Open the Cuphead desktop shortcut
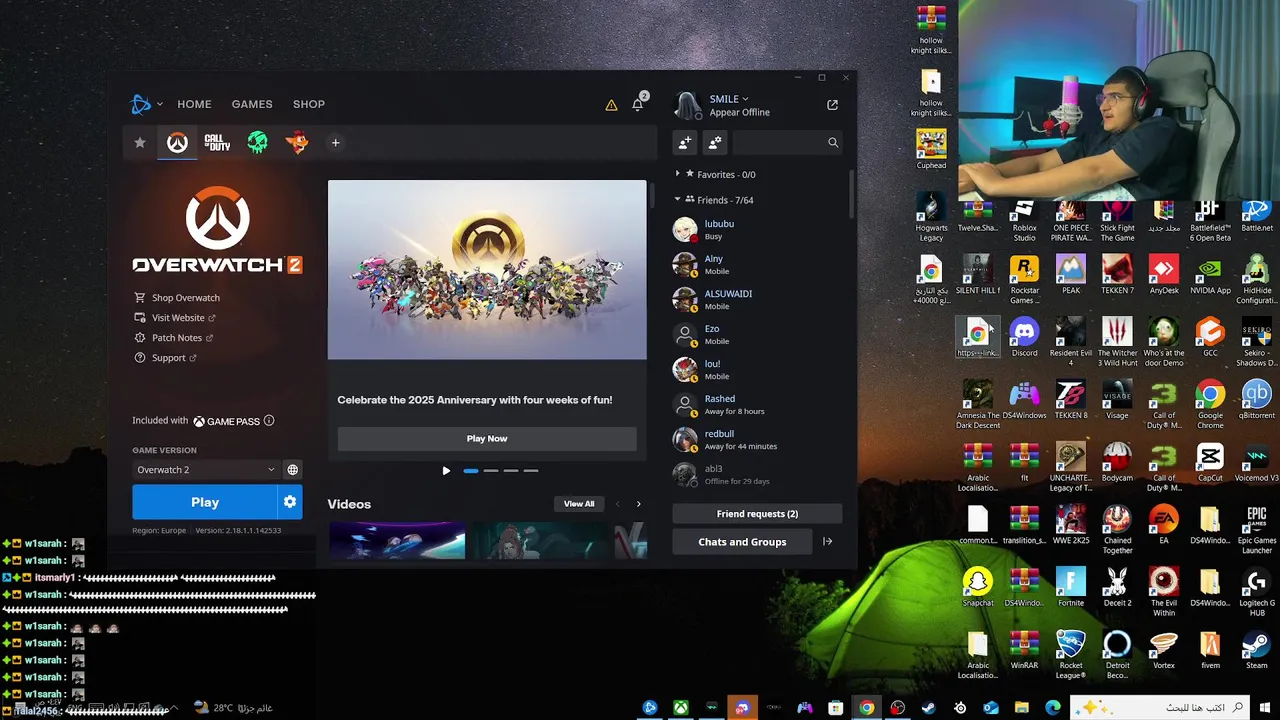Image resolution: width=1280 pixels, height=720 pixels. coord(931,150)
